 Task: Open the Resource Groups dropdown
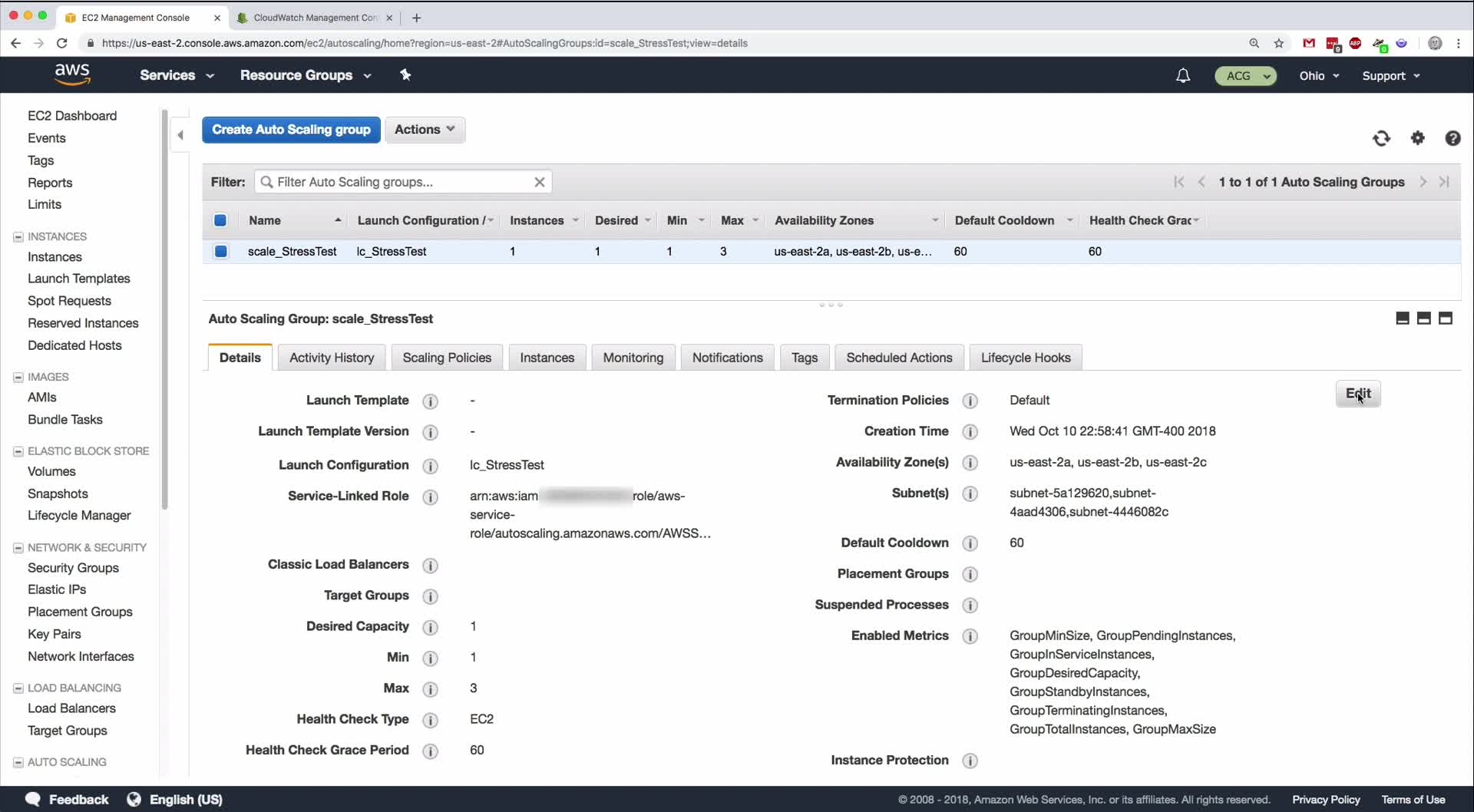(x=306, y=75)
